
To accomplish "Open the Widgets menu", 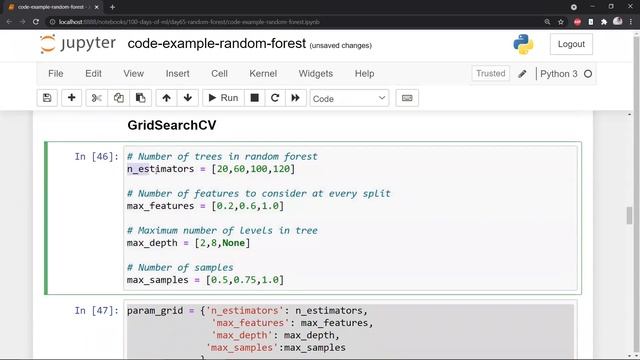I will (316, 73).
